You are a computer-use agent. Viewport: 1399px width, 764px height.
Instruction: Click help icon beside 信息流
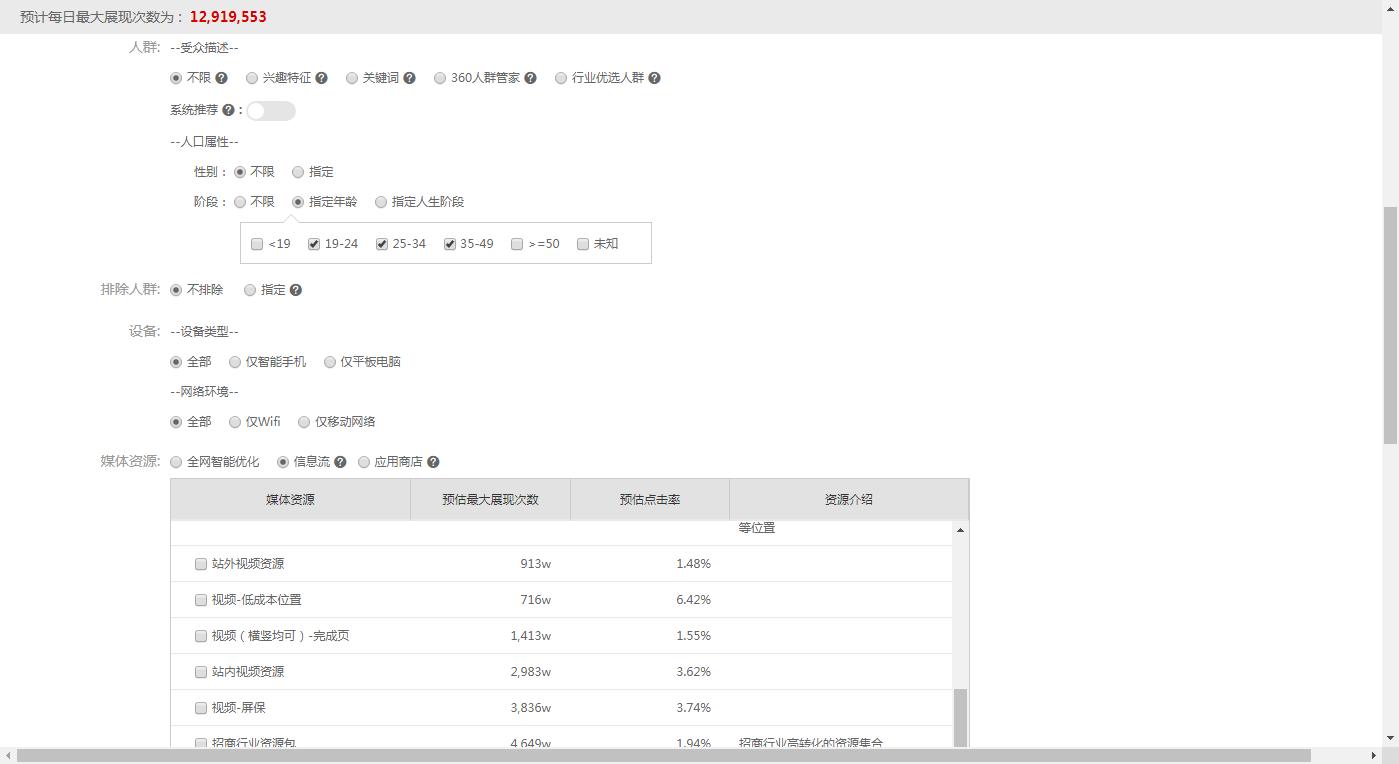pyautogui.click(x=340, y=462)
